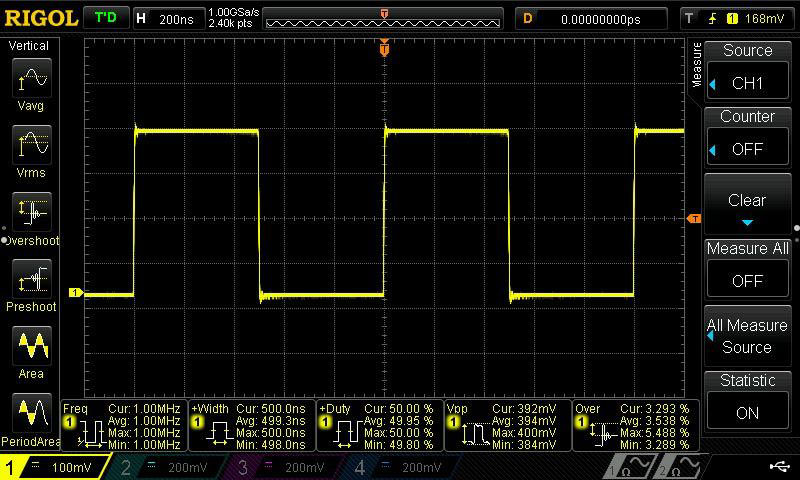The image size is (800, 480).
Task: Select the Area measurement icon
Action: point(31,347)
